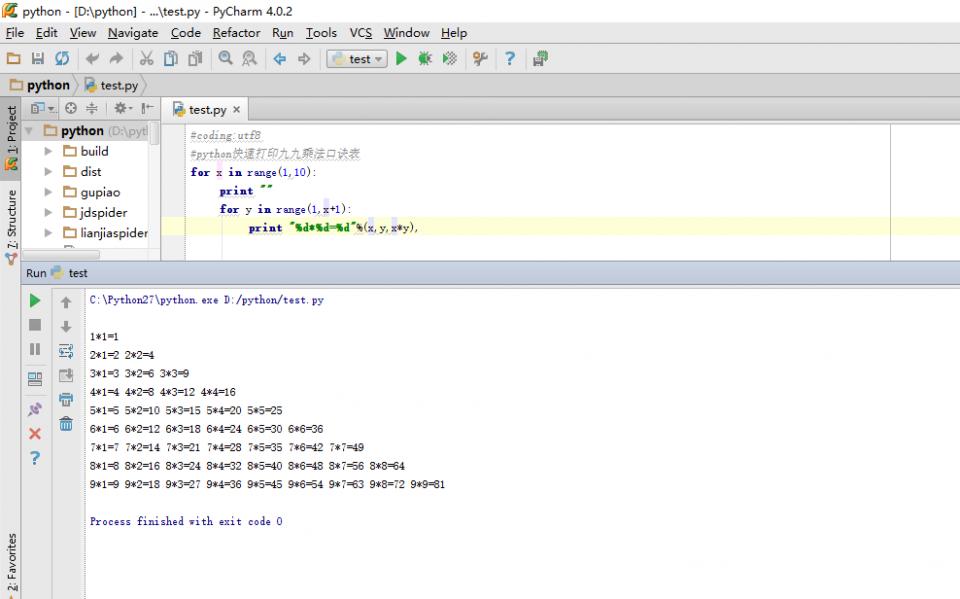Open the Refactor menu
The image size is (960, 599).
236,33
